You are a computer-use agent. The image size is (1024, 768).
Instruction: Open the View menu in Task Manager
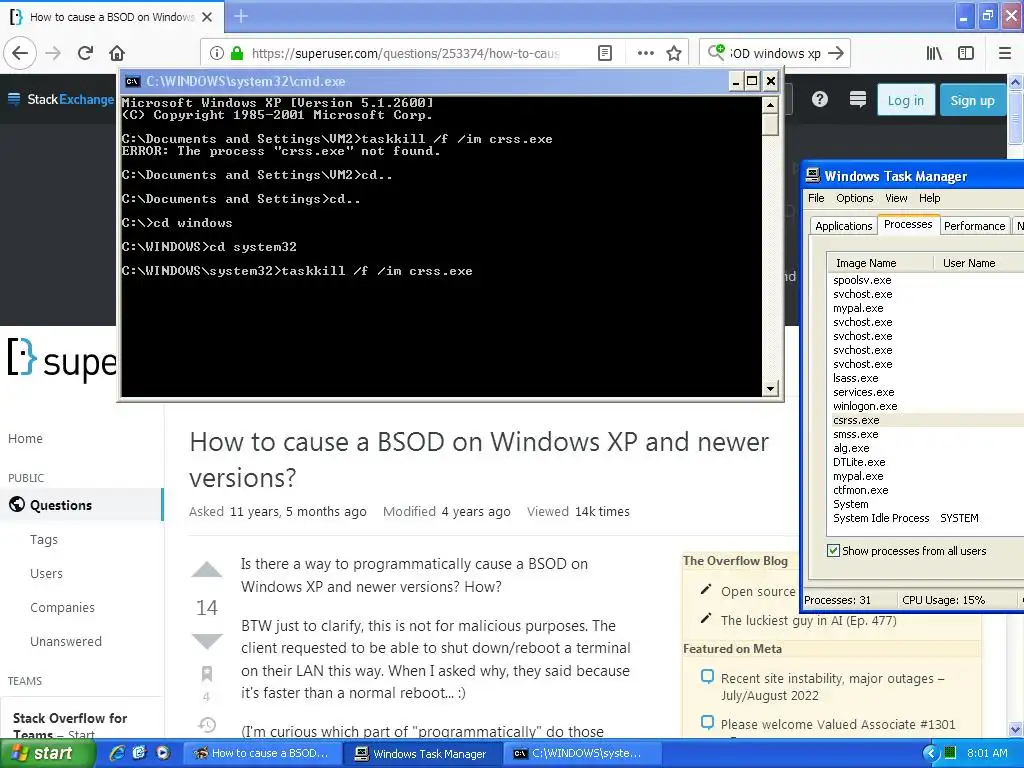click(x=896, y=198)
